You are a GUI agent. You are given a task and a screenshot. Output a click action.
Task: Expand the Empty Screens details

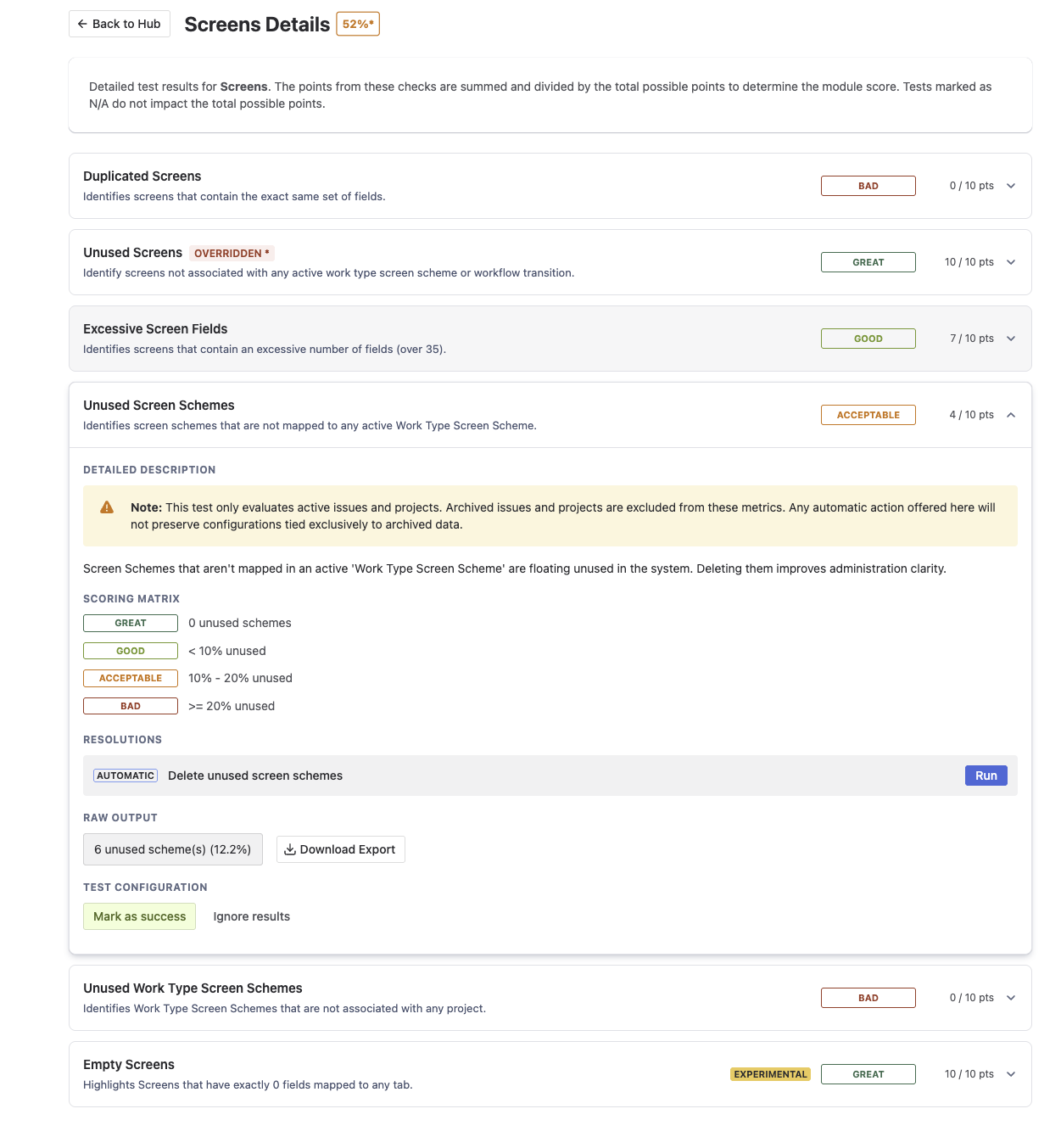1010,1073
